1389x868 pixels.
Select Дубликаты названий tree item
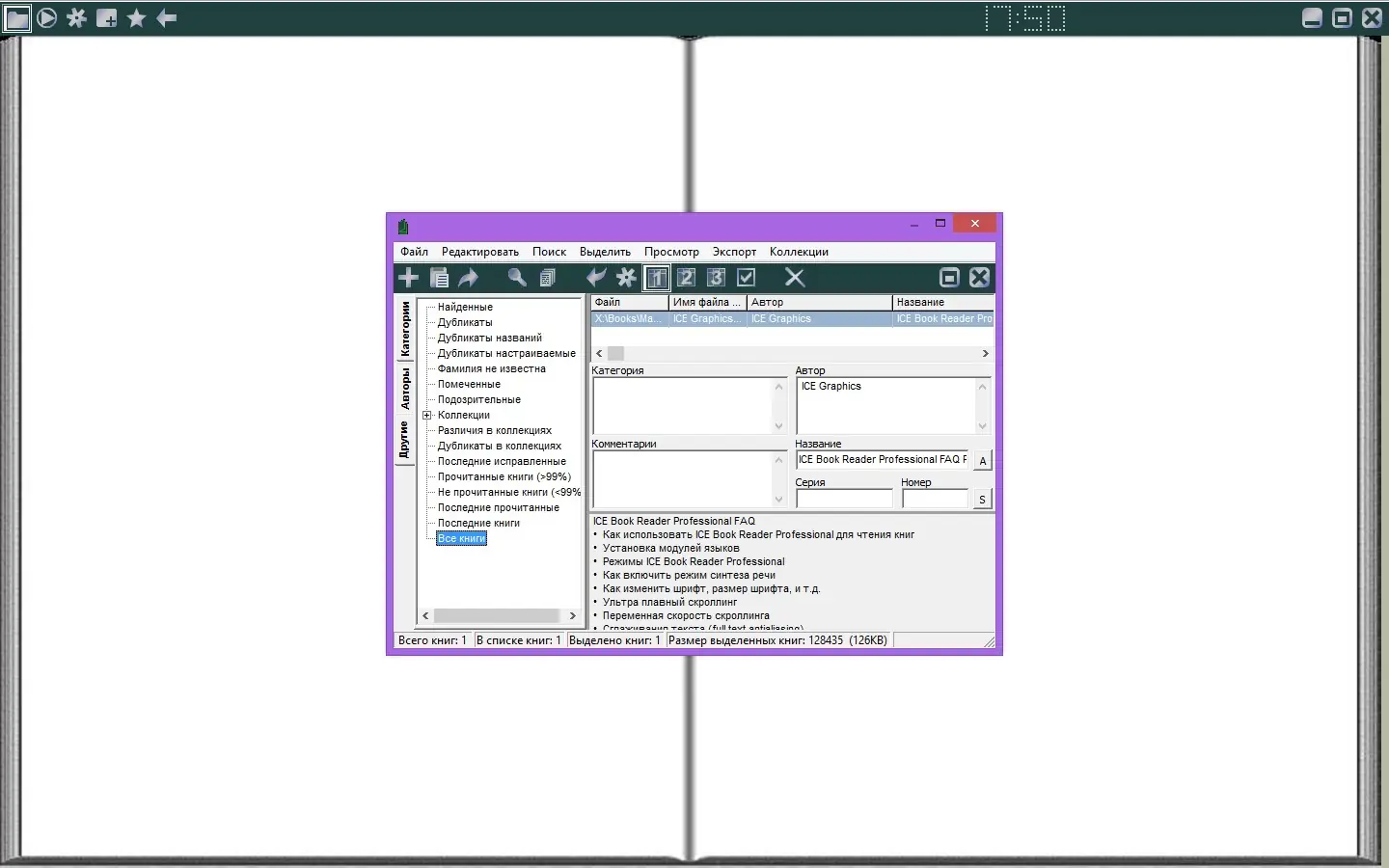tap(490, 338)
